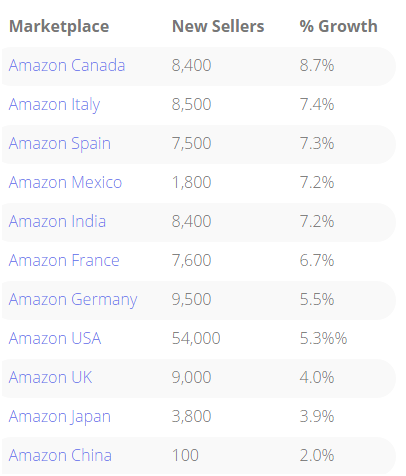Open the Amazon Germany link
The width and height of the screenshot is (406, 476).
[x=73, y=300]
